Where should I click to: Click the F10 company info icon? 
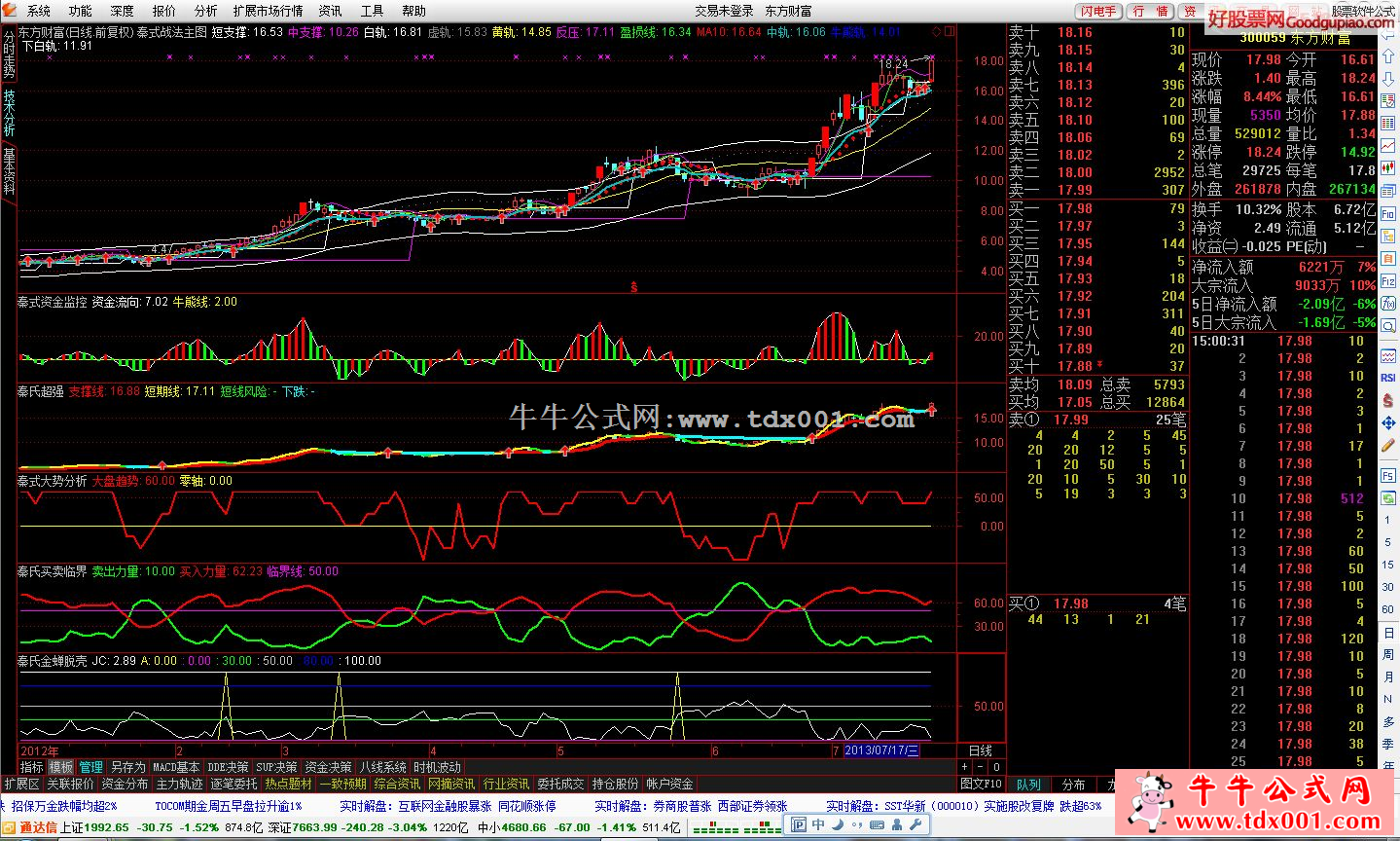point(1388,214)
